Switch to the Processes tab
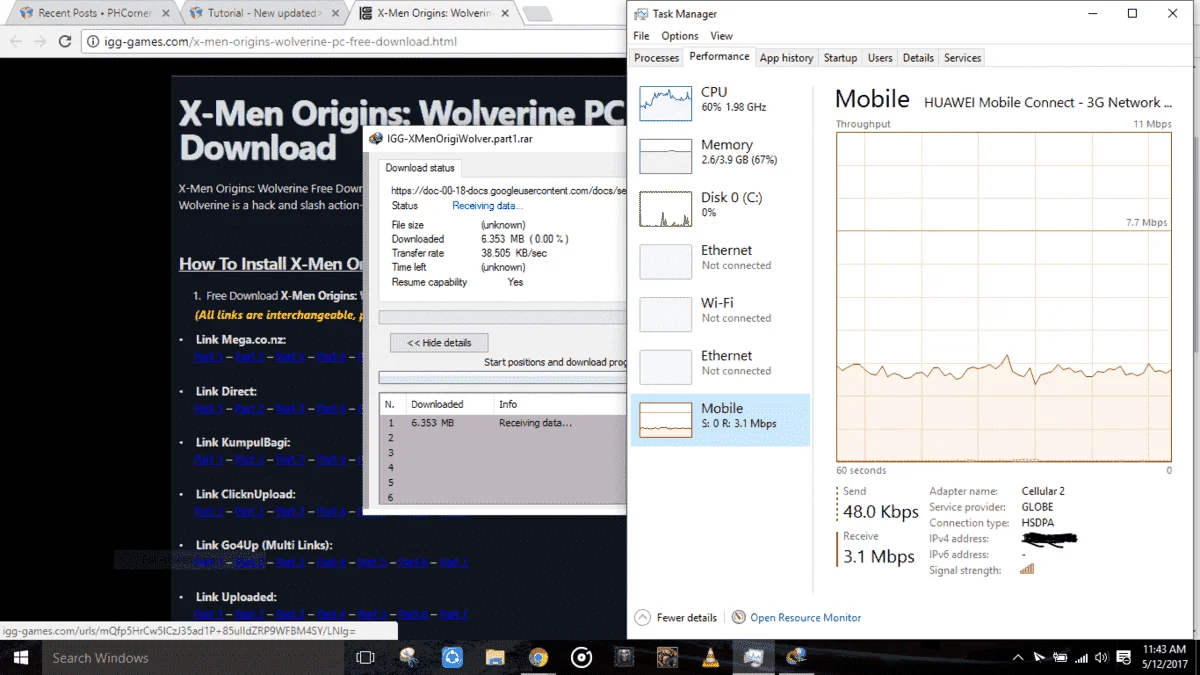 click(x=657, y=58)
